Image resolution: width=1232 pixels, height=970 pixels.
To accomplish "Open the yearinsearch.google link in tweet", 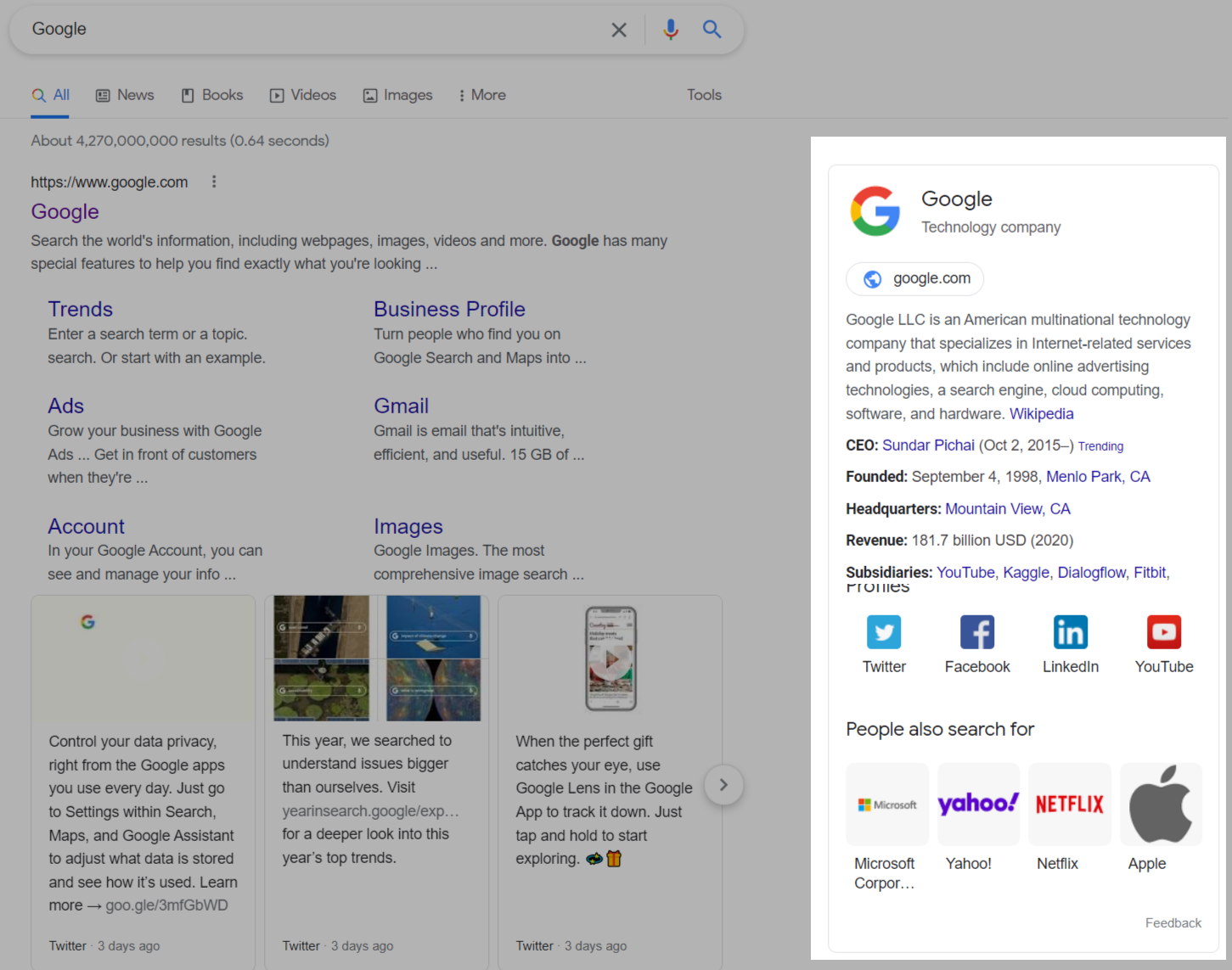I will [370, 811].
